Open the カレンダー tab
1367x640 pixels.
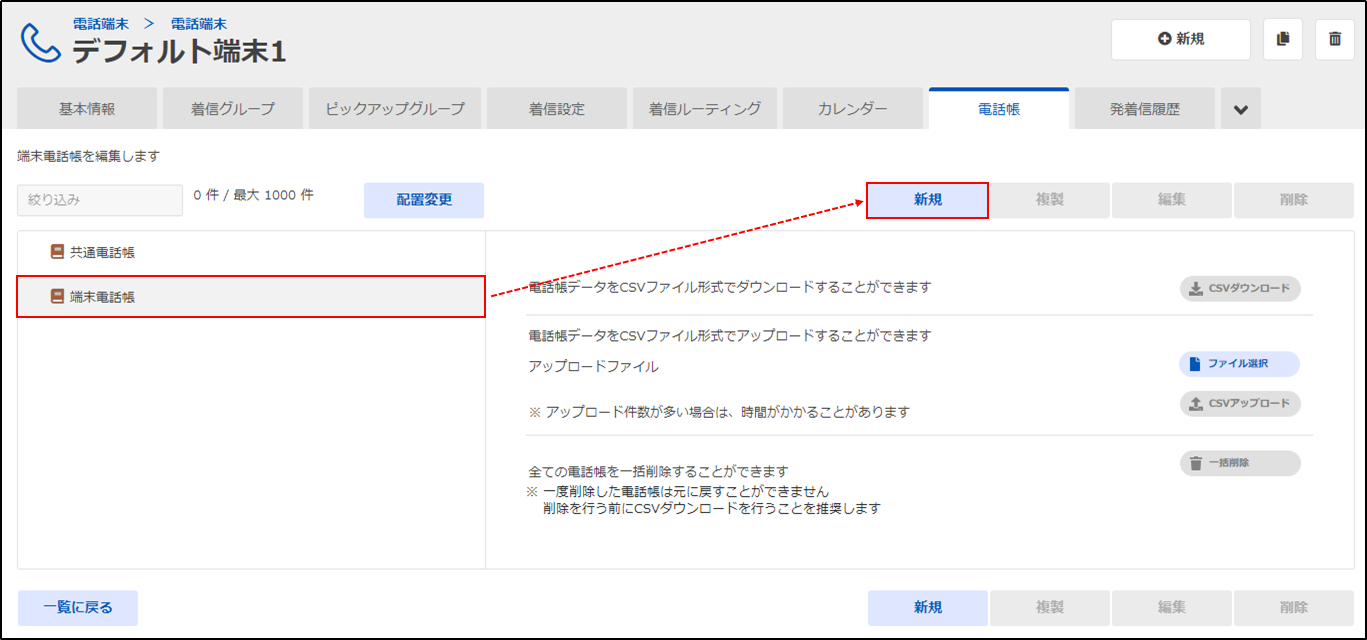coord(852,109)
